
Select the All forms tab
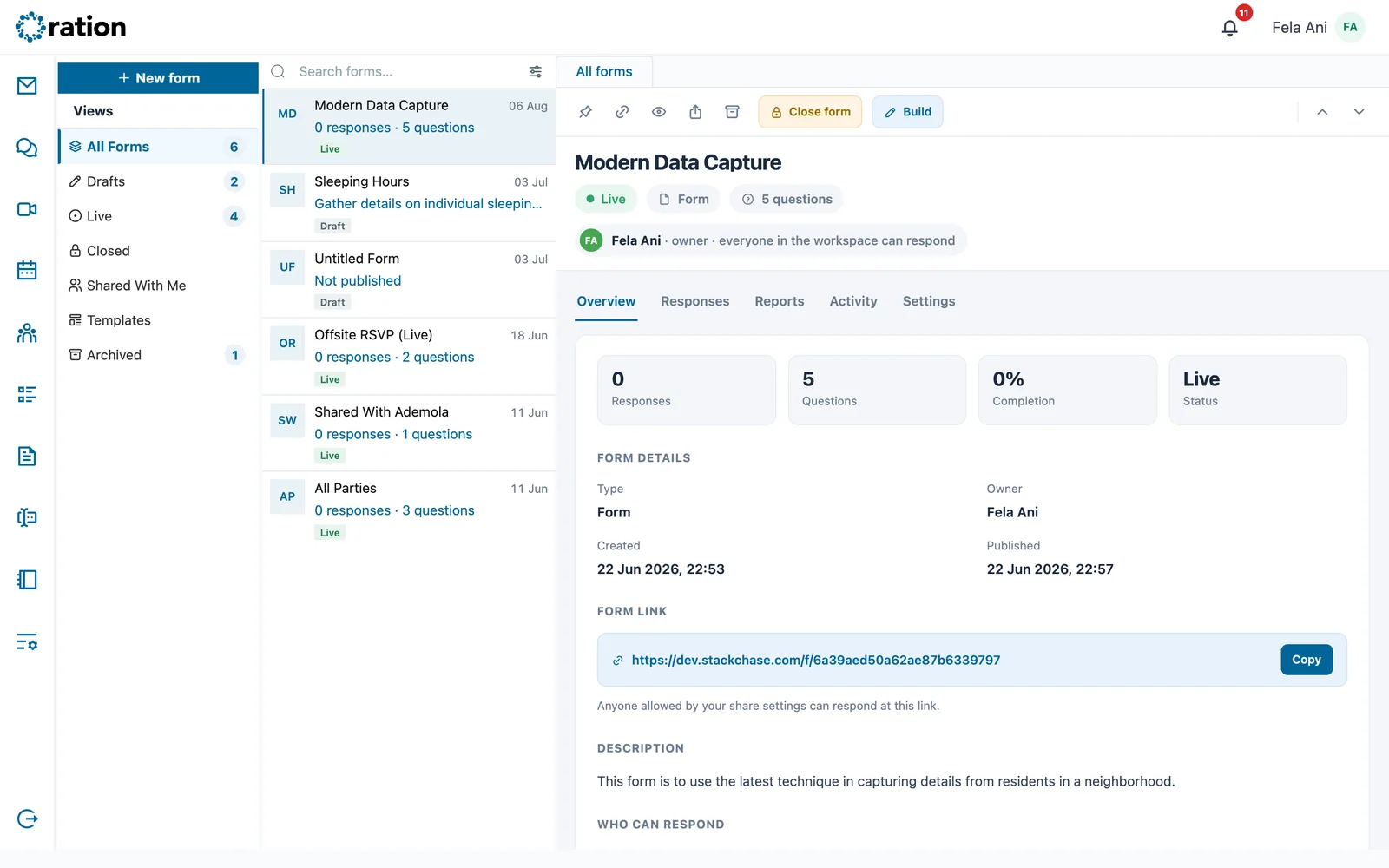pyautogui.click(x=604, y=71)
